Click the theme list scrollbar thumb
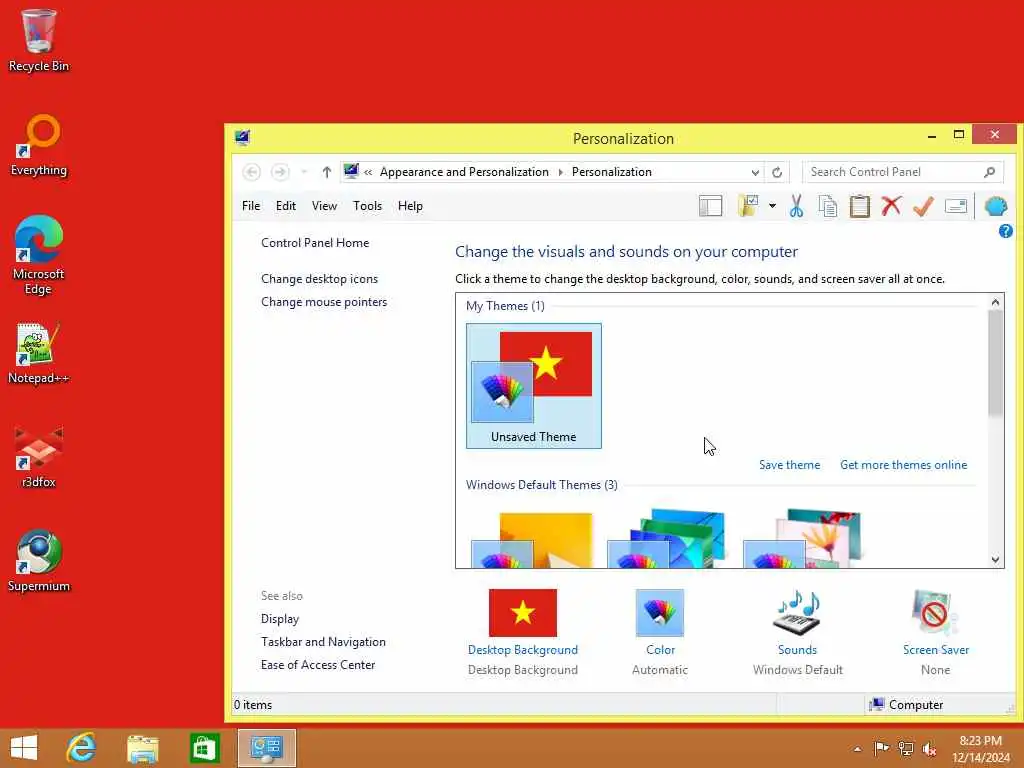Screen dimensions: 1024x768 [995, 362]
